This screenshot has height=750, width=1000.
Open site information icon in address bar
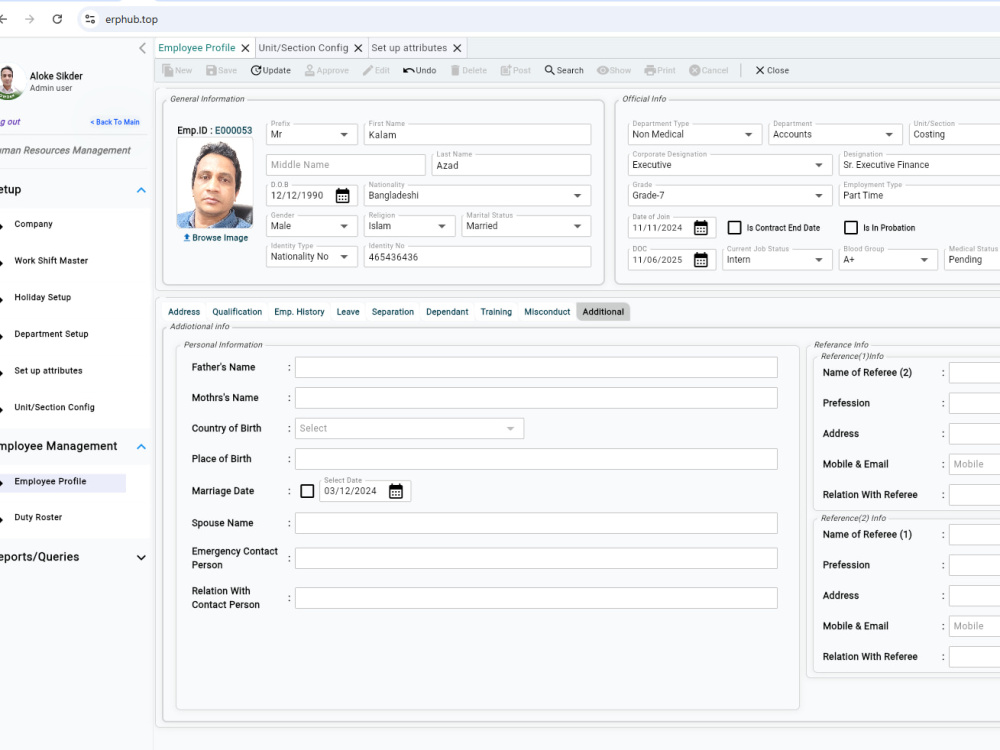[90, 19]
